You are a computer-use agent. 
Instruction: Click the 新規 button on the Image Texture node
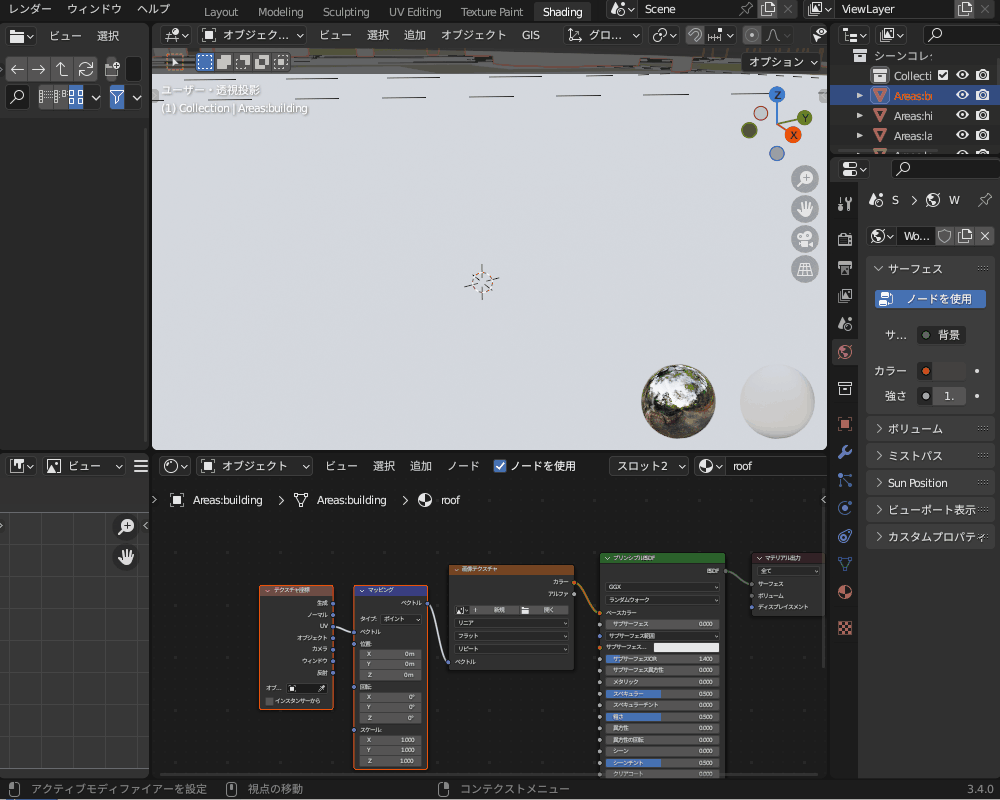(499, 610)
